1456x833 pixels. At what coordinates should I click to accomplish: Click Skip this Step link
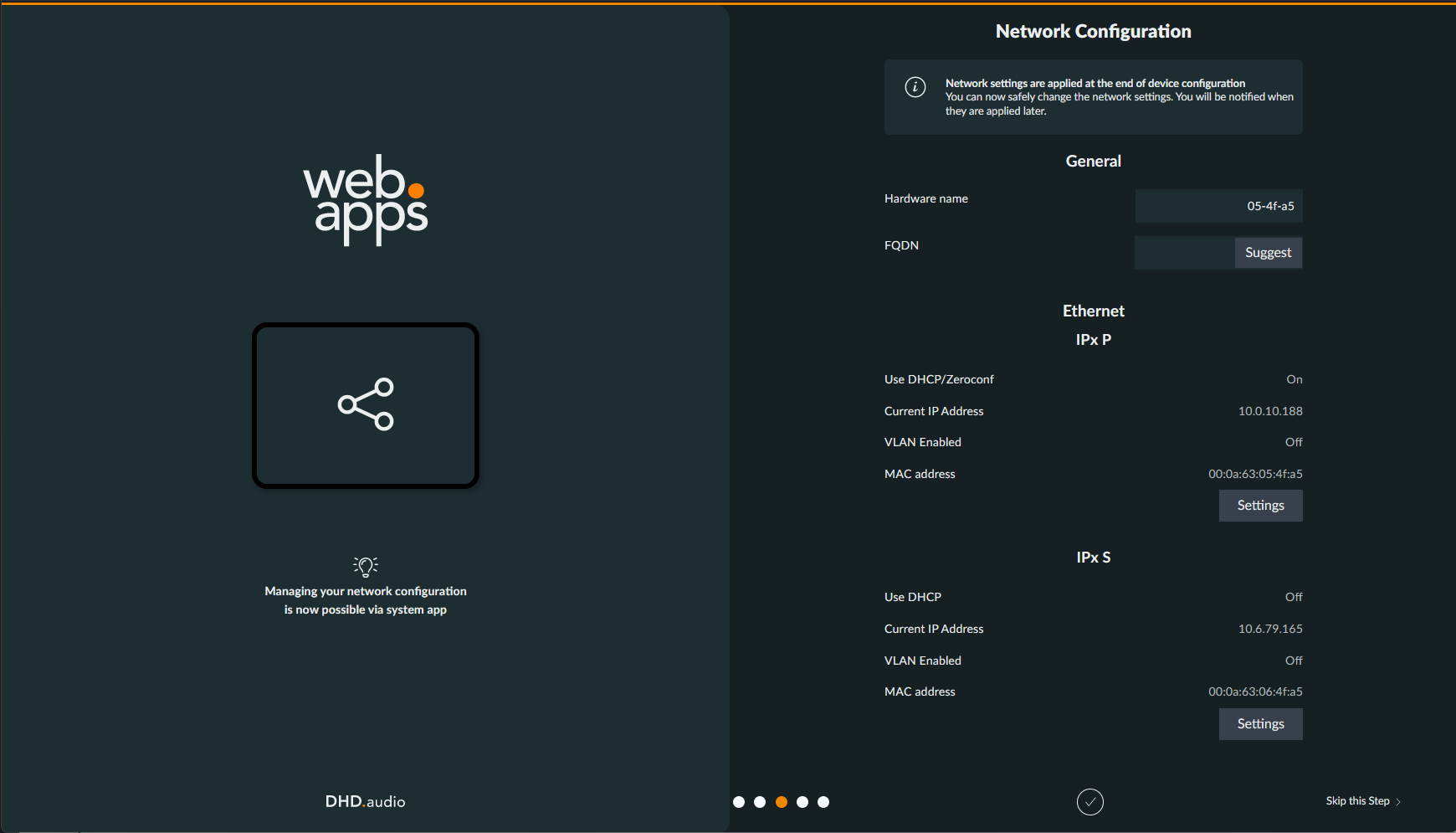(x=1363, y=801)
